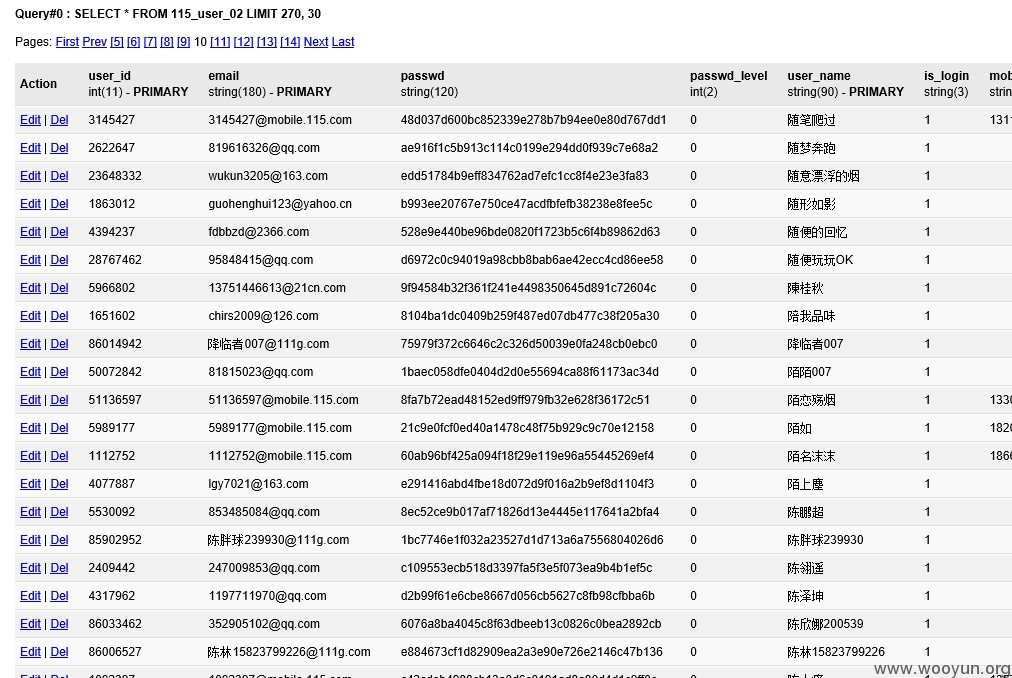Delete the row for user_id 5966802
Image resolution: width=1012 pixels, height=678 pixels.
coord(59,288)
